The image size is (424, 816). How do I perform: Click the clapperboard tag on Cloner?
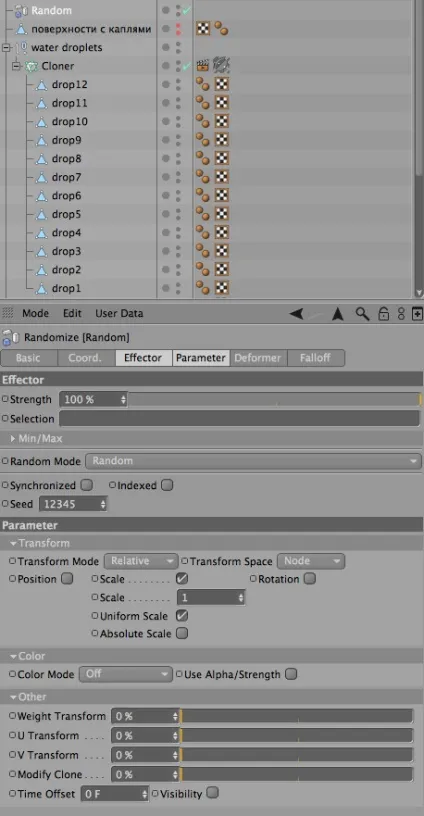pyautogui.click(x=202, y=66)
